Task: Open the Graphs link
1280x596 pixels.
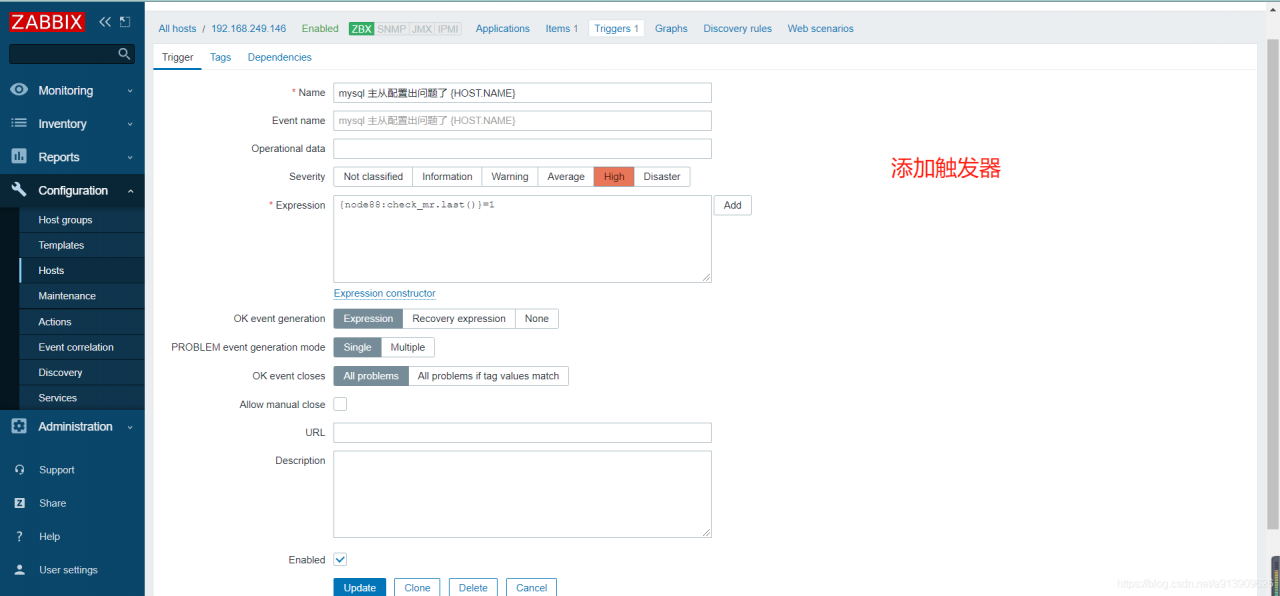Action: [x=671, y=29]
